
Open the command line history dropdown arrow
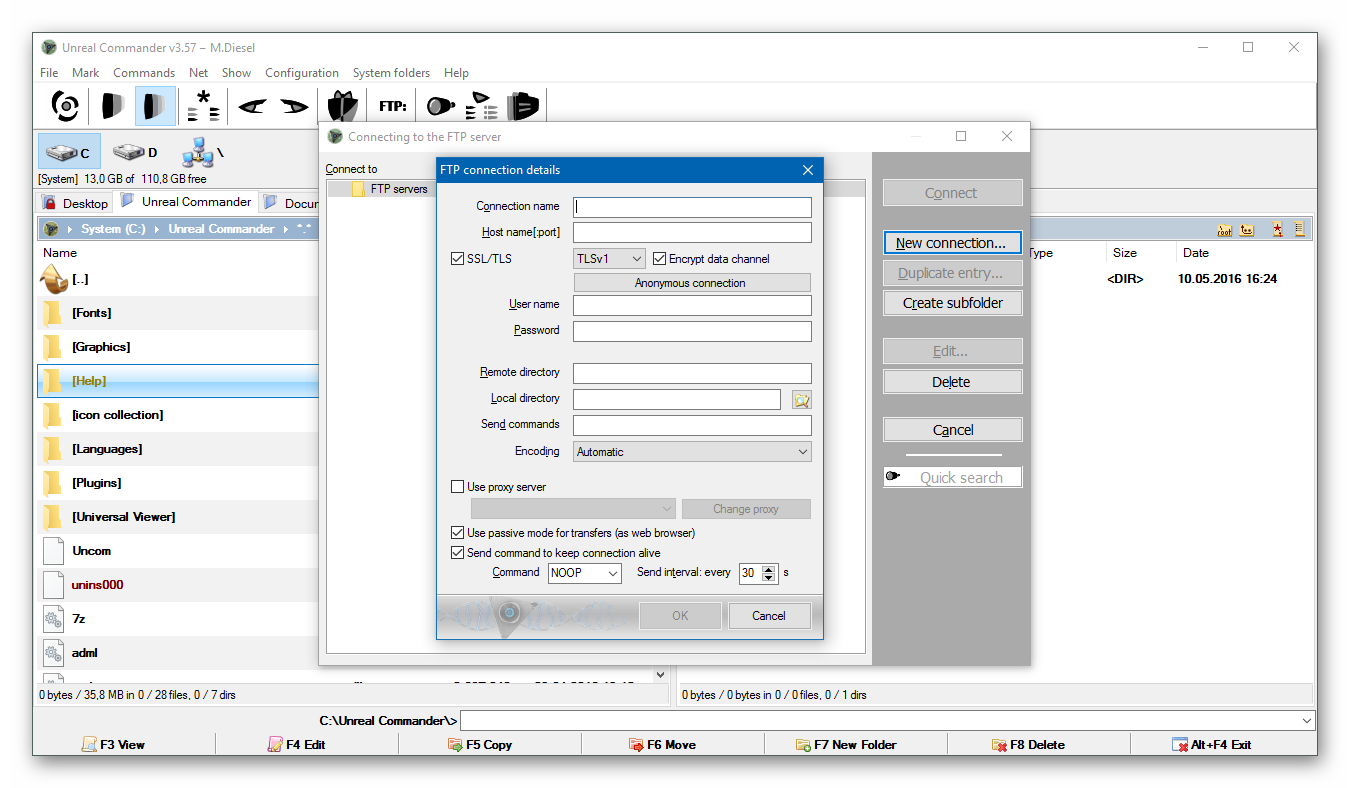coord(1307,721)
